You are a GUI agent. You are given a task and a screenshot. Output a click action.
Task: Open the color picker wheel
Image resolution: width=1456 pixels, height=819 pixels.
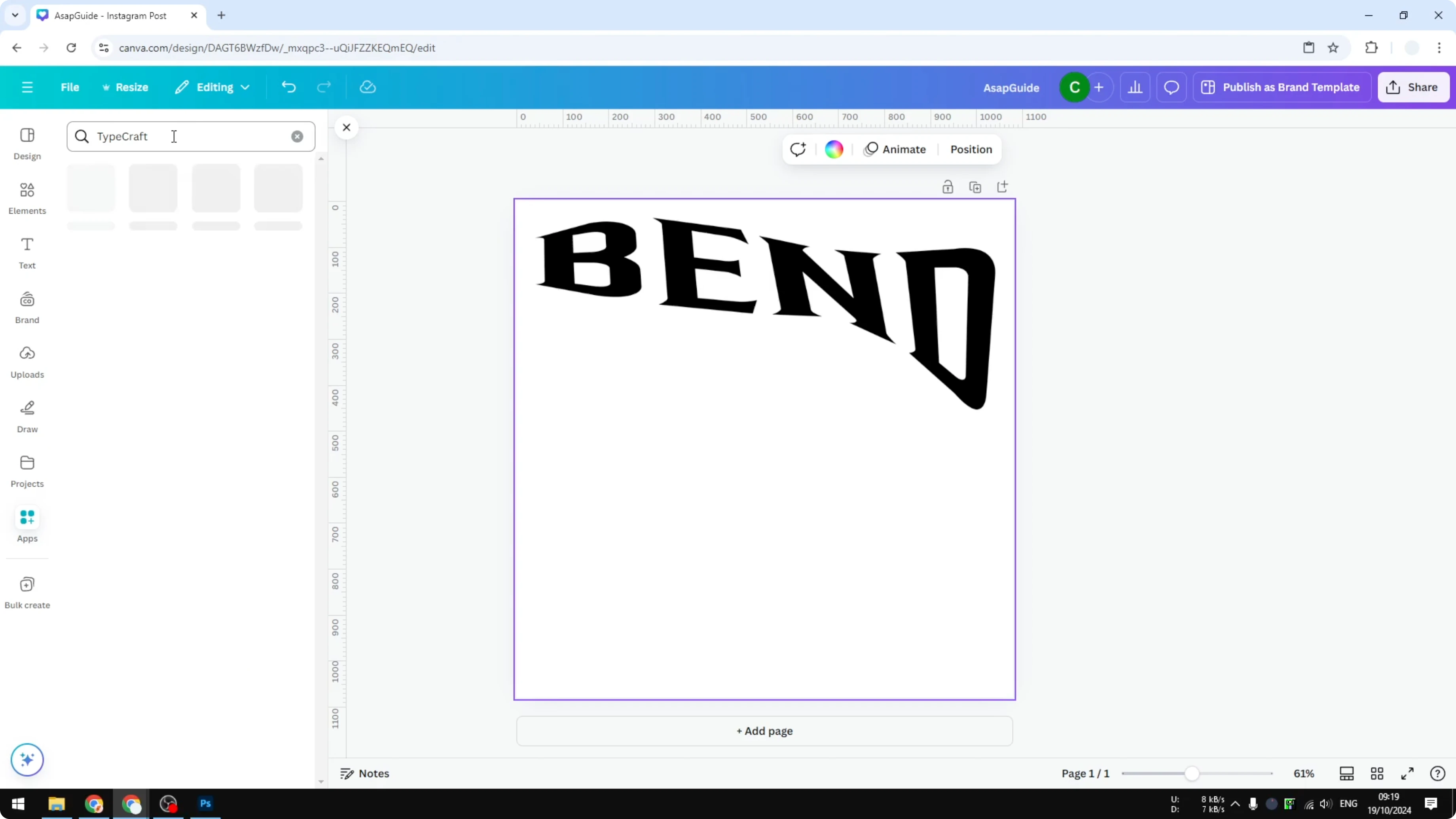coord(834,149)
